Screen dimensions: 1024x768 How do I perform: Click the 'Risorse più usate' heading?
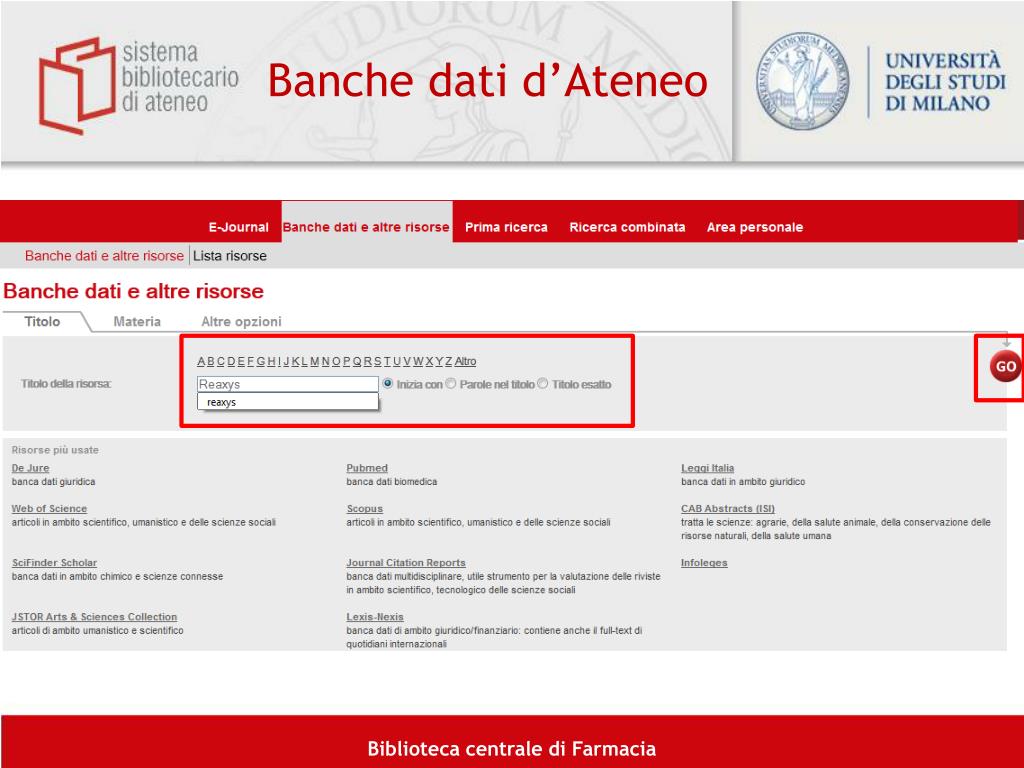pyautogui.click(x=55, y=450)
